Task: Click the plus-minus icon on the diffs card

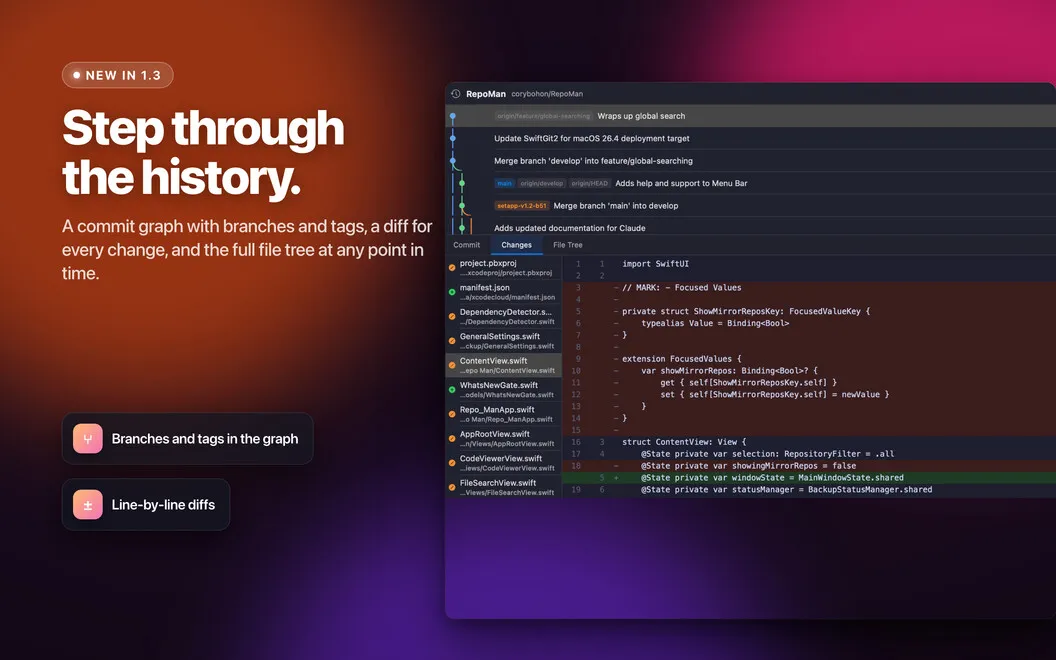Action: [x=88, y=505]
